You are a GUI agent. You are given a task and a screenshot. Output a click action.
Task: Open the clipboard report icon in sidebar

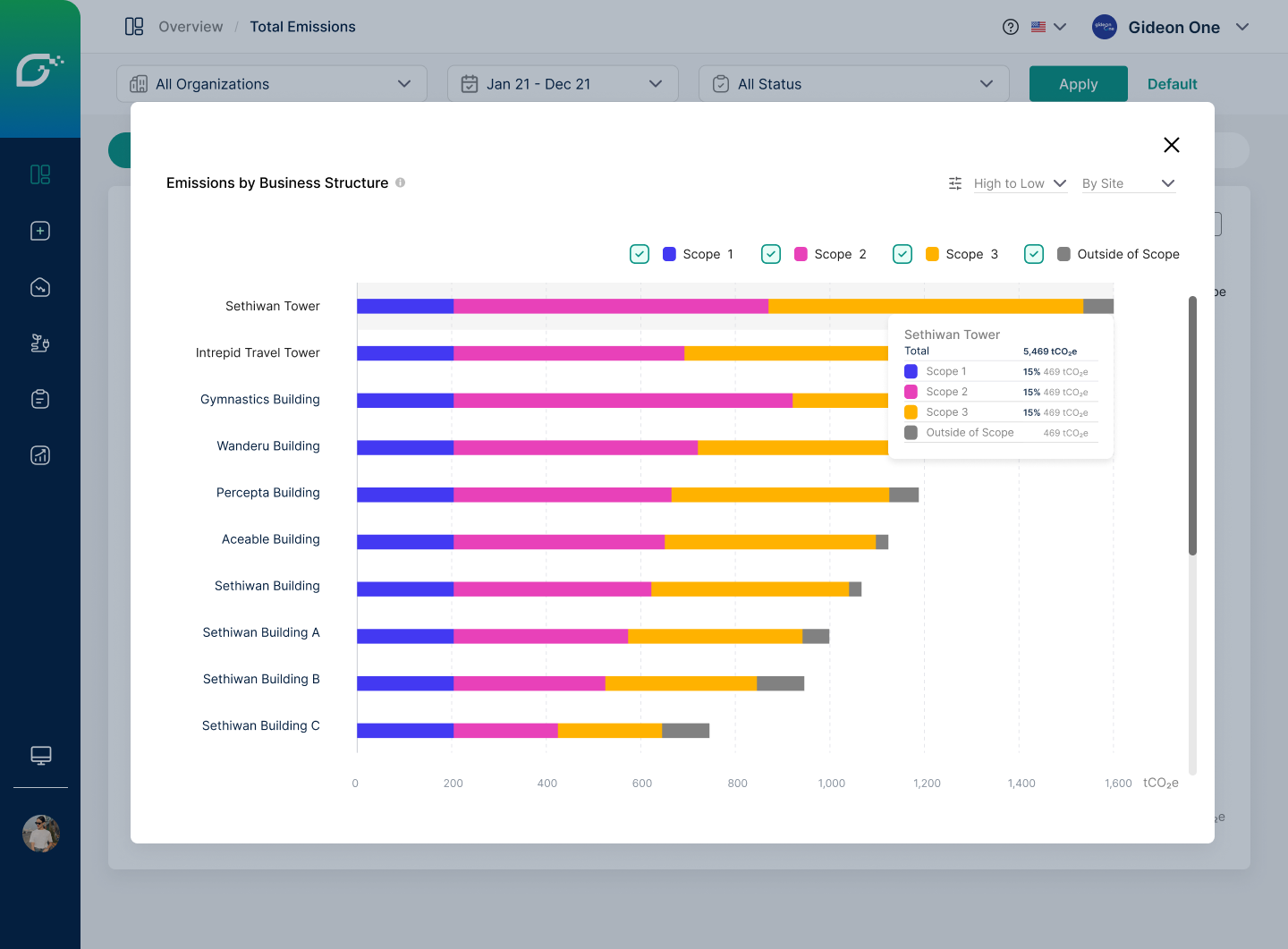coord(40,399)
